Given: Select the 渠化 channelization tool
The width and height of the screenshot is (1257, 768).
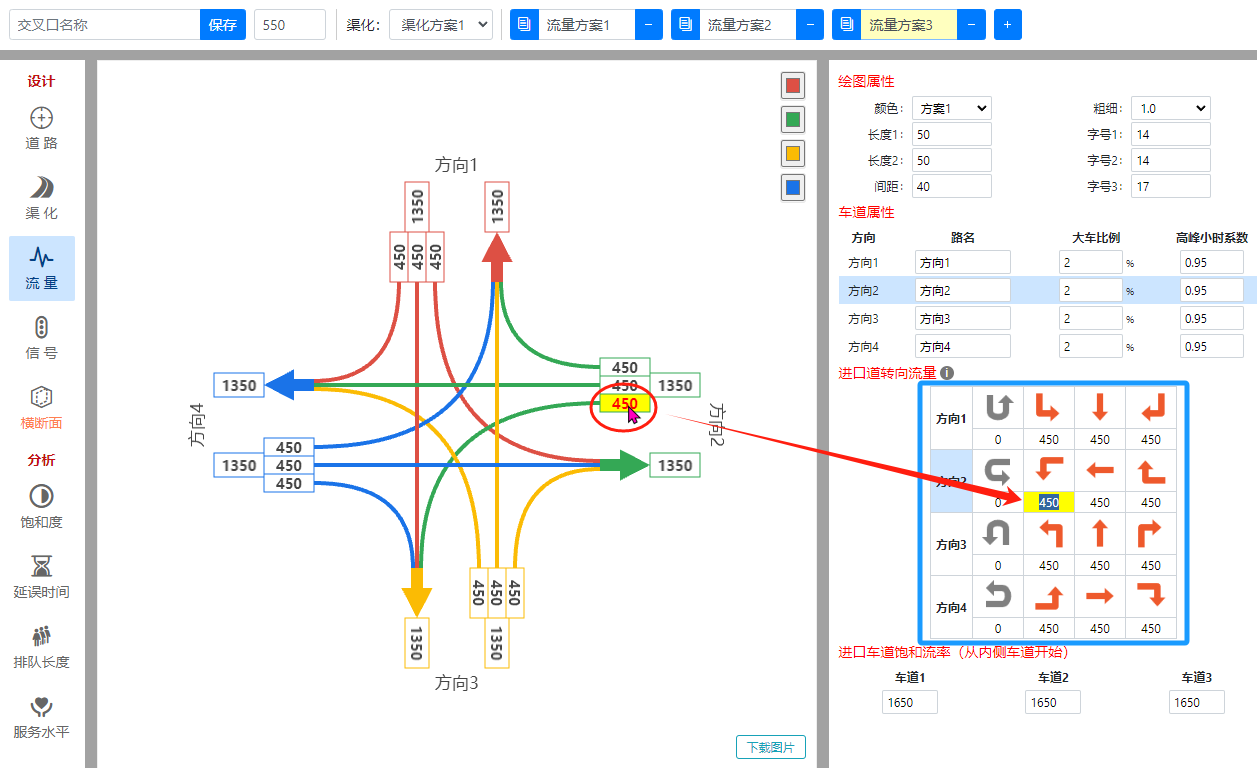Looking at the screenshot, I should pos(42,198).
